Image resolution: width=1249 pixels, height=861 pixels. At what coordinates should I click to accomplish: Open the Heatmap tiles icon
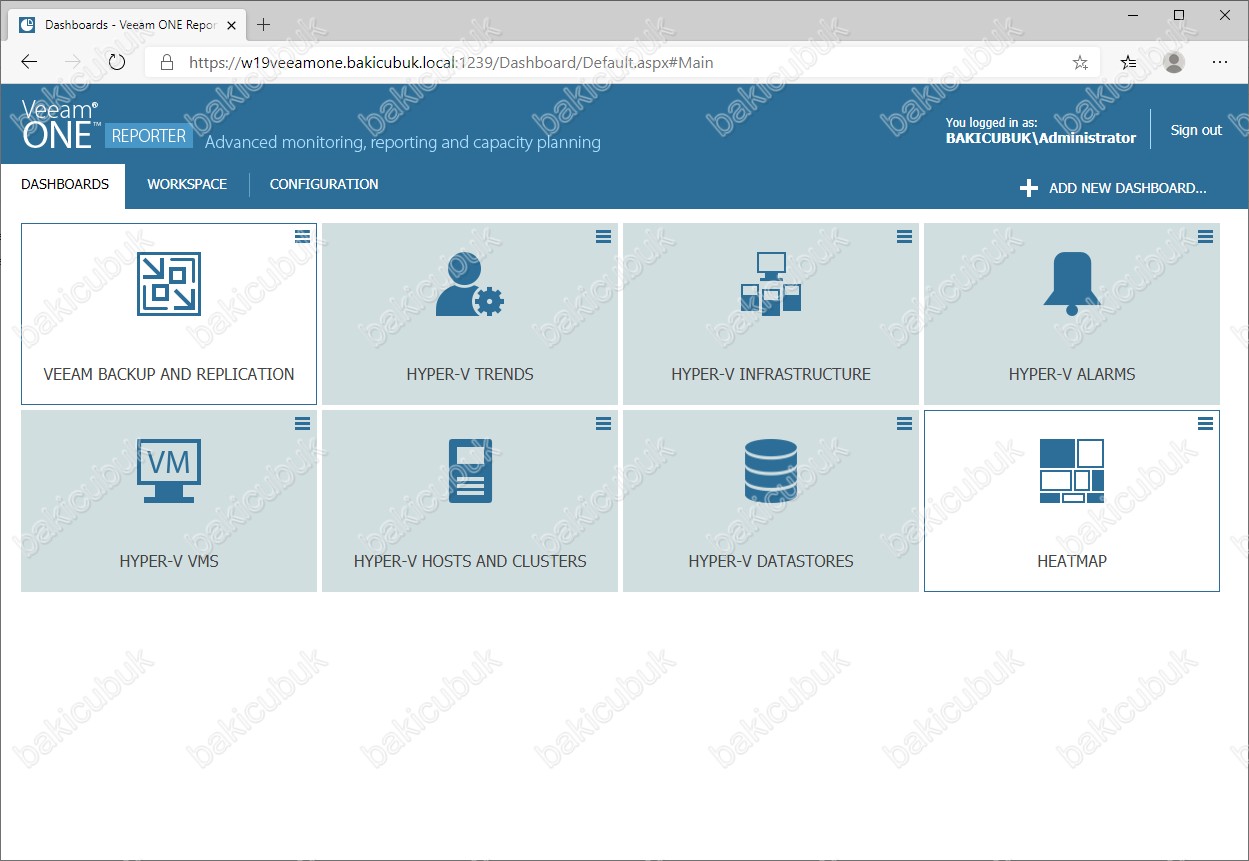[x=1072, y=471]
